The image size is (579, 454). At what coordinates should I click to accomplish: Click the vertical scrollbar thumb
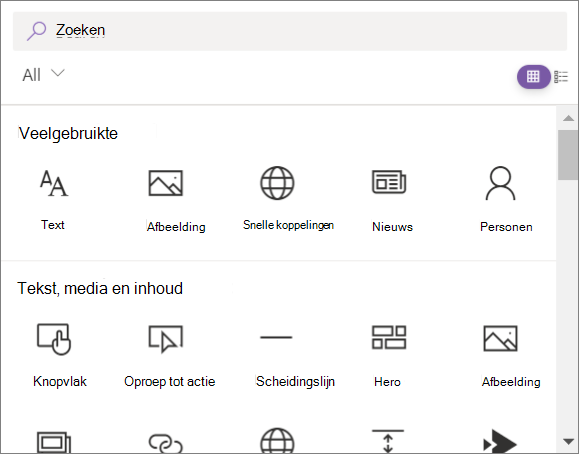pos(568,155)
